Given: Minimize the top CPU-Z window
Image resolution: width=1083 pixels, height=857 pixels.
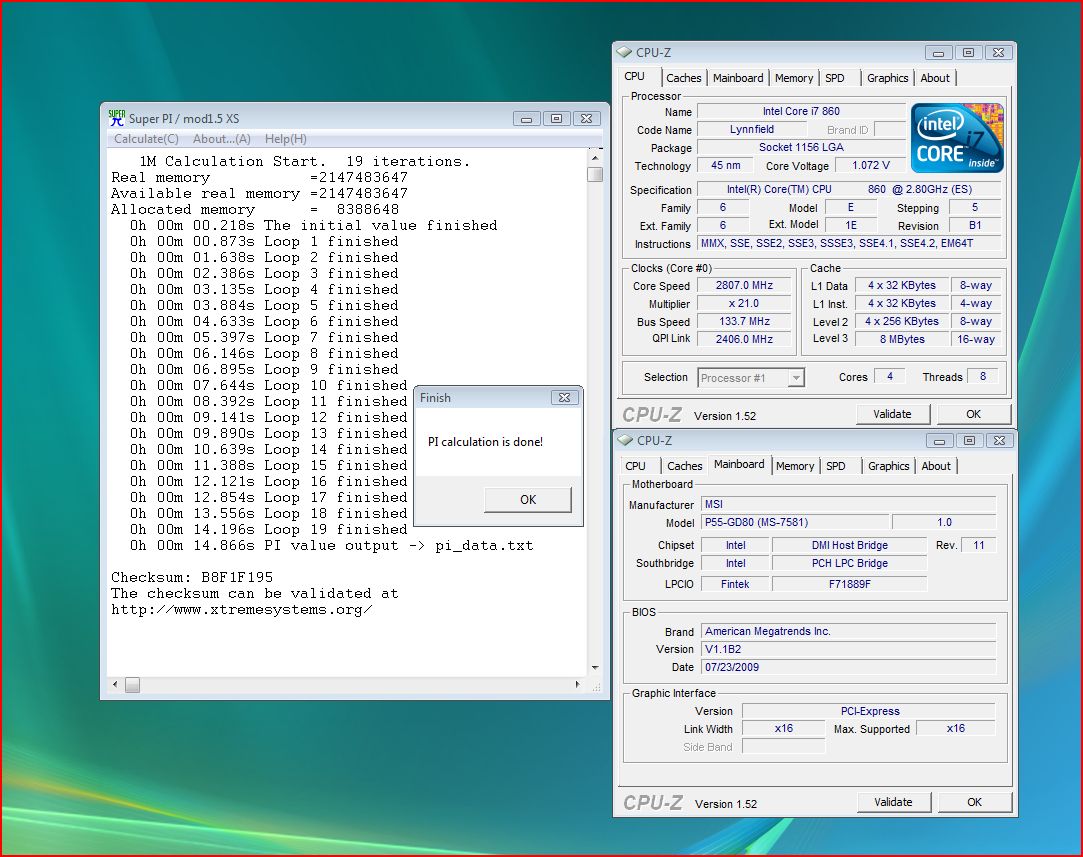Looking at the screenshot, I should click(938, 52).
